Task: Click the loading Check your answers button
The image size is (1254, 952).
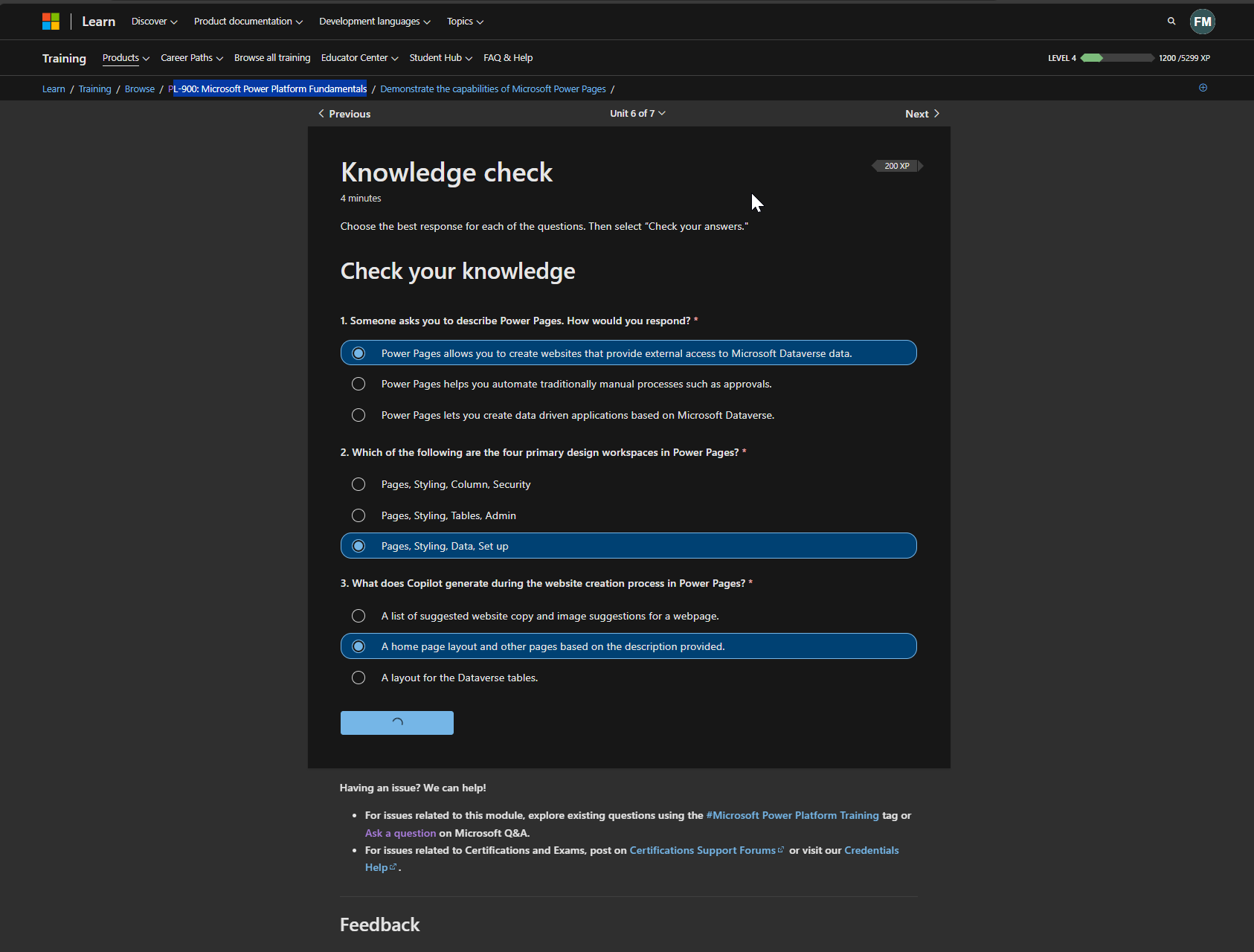Action: [x=397, y=723]
